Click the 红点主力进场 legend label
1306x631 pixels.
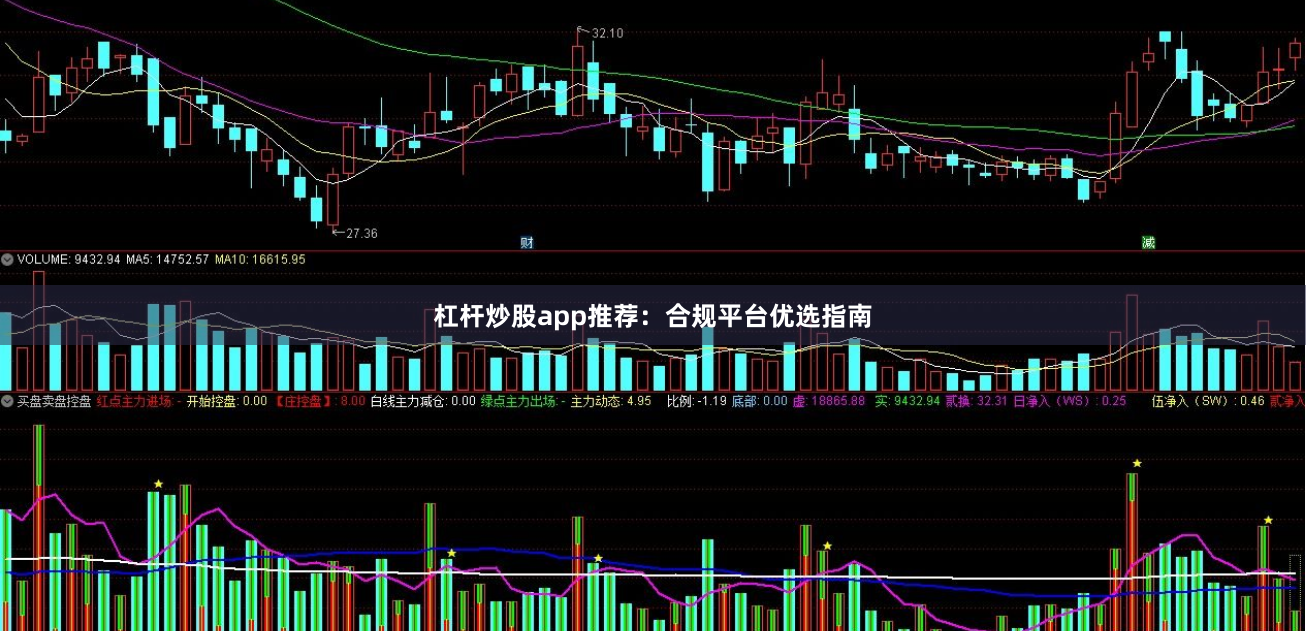coord(135,401)
